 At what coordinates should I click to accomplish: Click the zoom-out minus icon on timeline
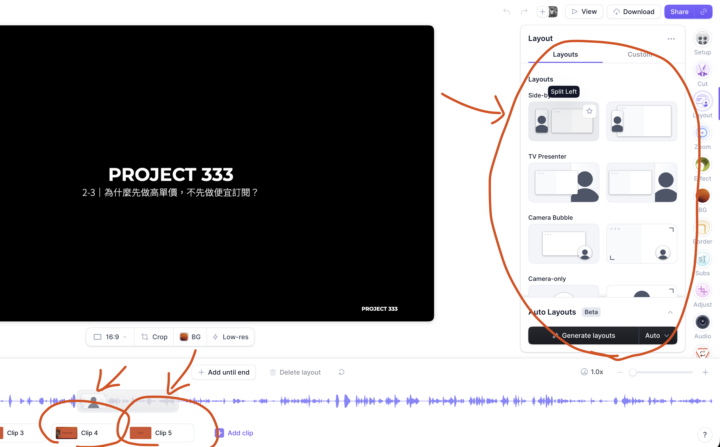(x=620, y=372)
